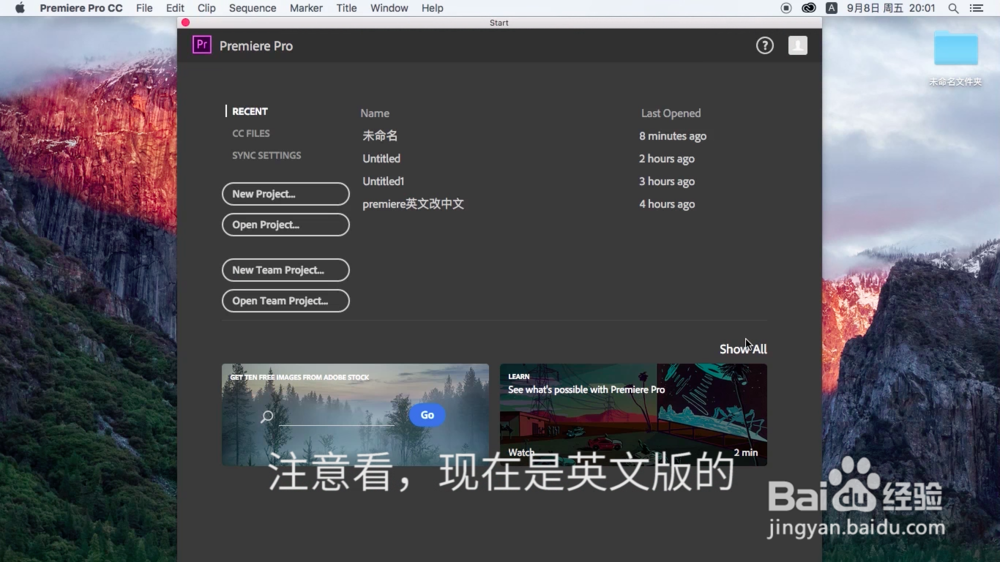Click the Premiere Pro Pr logo icon
Screen dimensions: 1000x562
pyautogui.click(x=202, y=45)
